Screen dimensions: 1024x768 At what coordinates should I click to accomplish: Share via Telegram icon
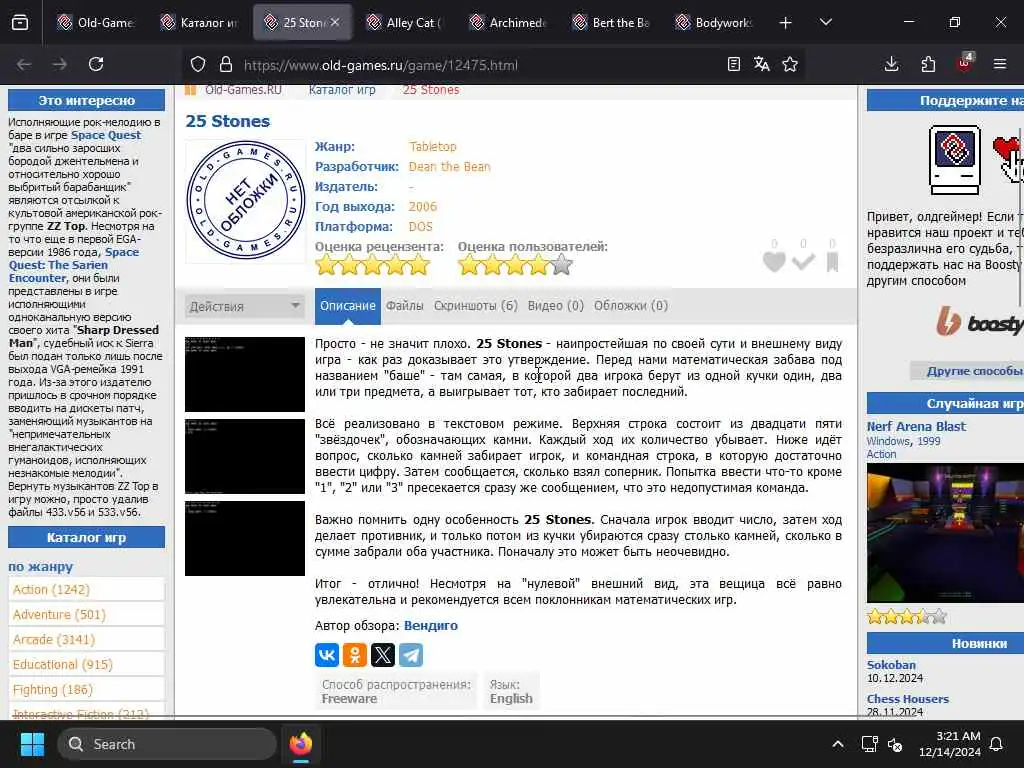tap(411, 655)
